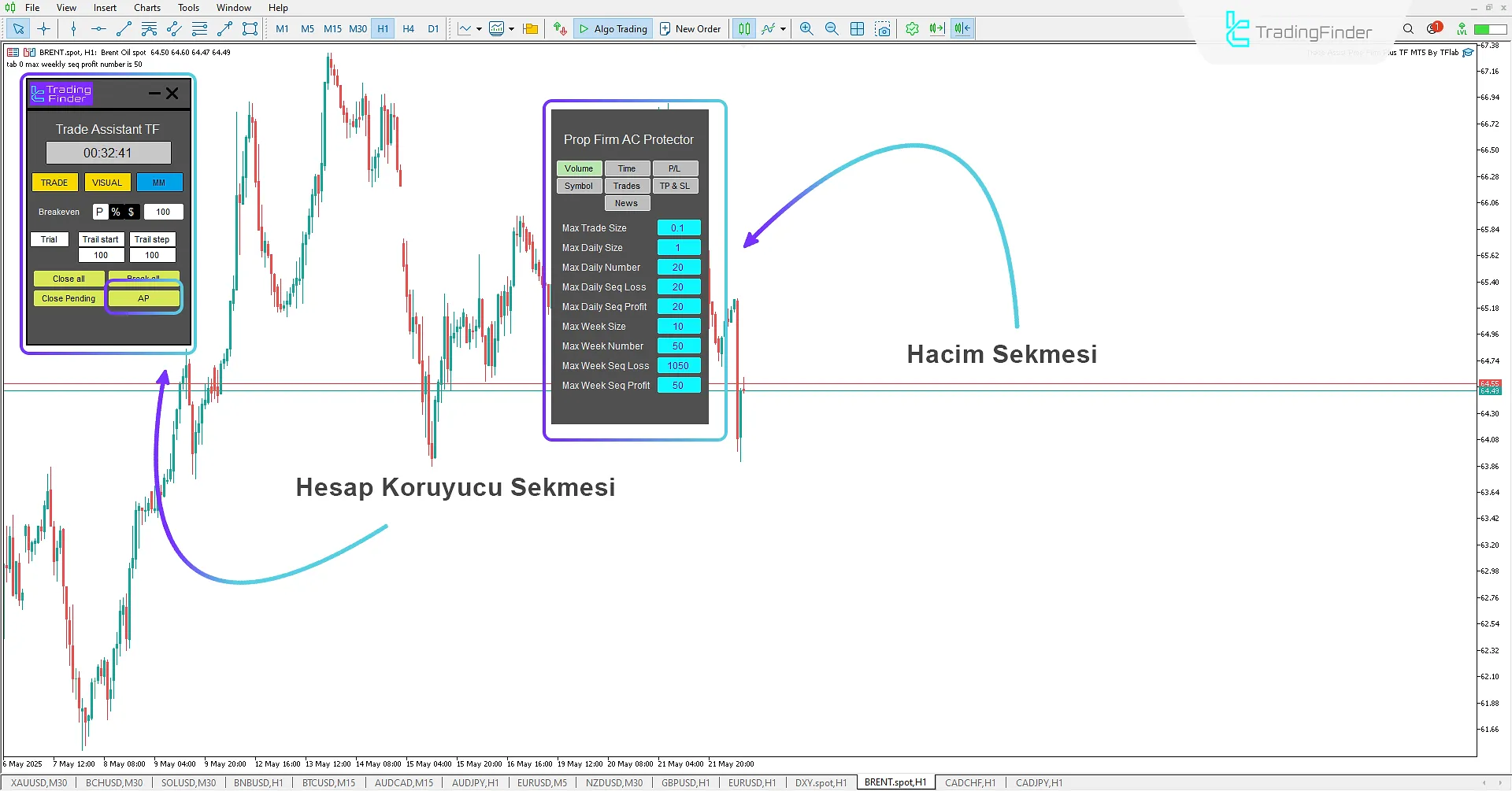1512x791 pixels.
Task: Zoom in on the chart
Action: [x=806, y=28]
